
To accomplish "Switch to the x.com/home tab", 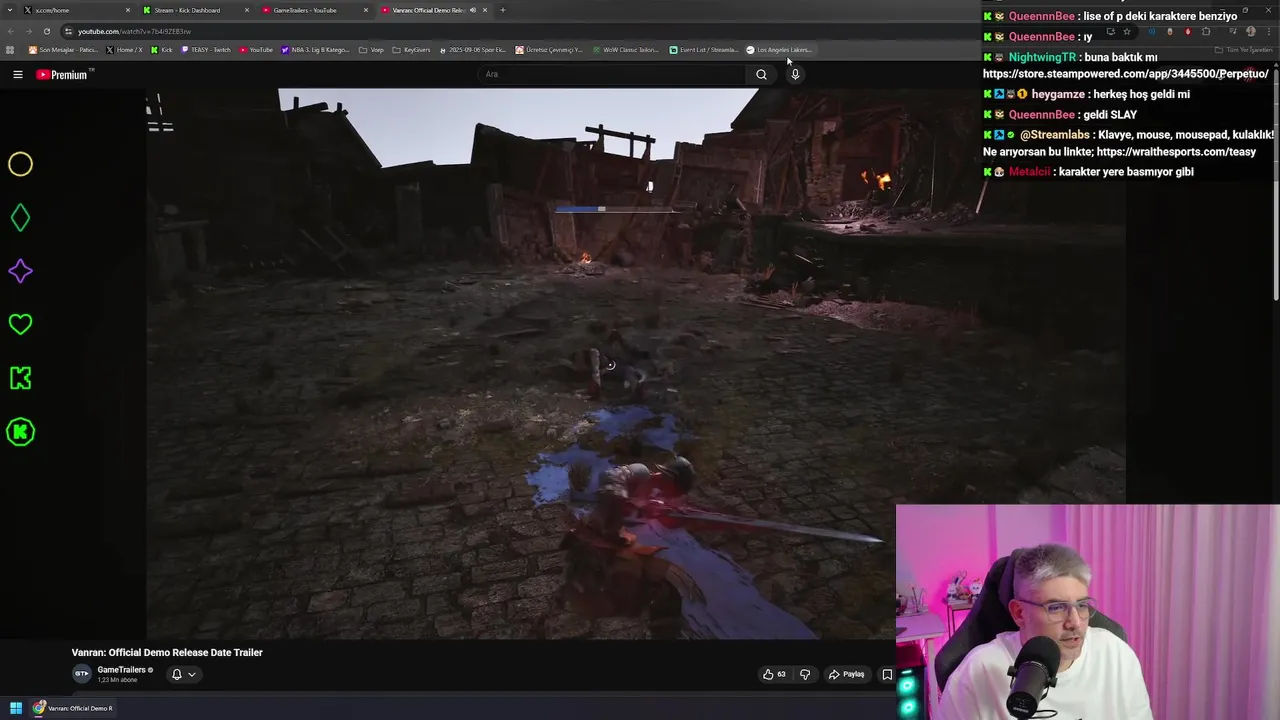I will [x=75, y=10].
